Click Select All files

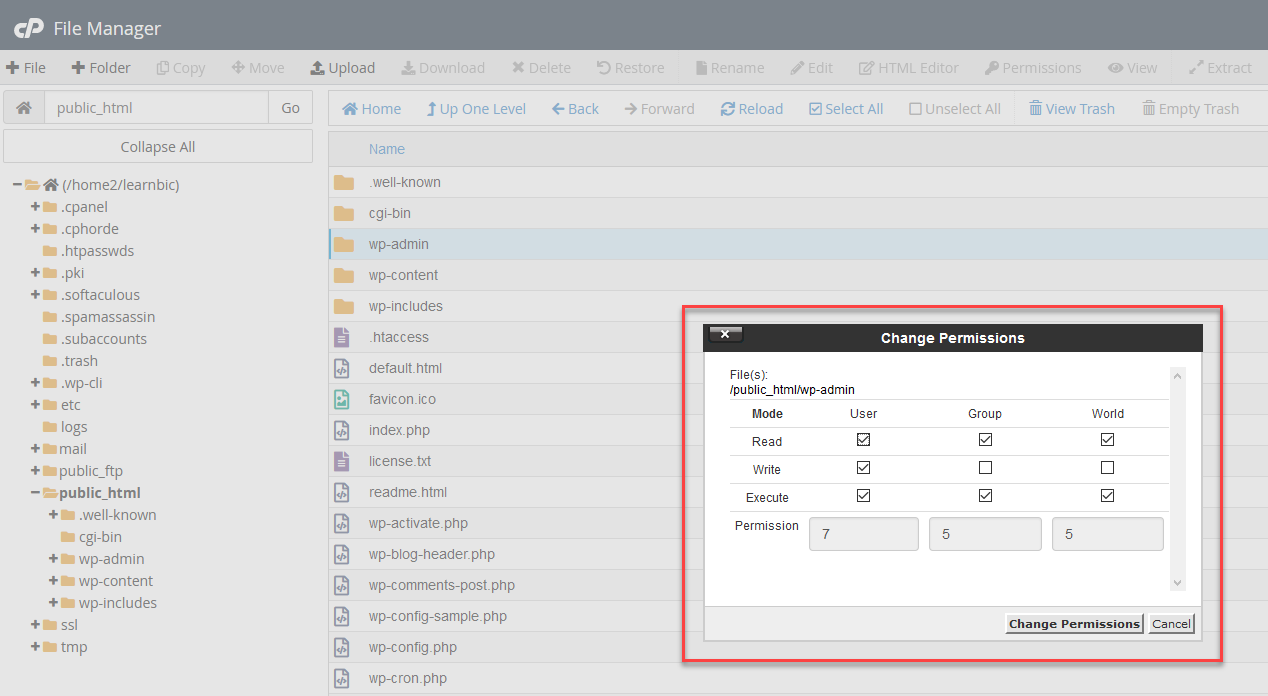pyautogui.click(x=846, y=109)
